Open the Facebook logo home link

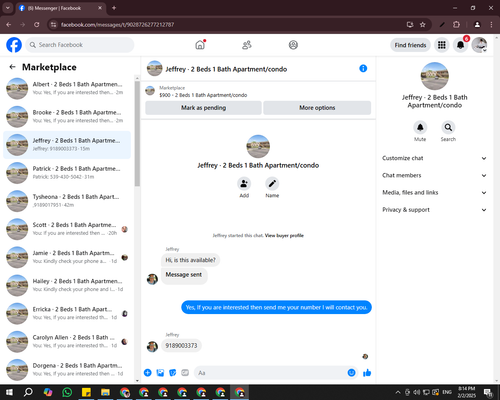(14, 45)
